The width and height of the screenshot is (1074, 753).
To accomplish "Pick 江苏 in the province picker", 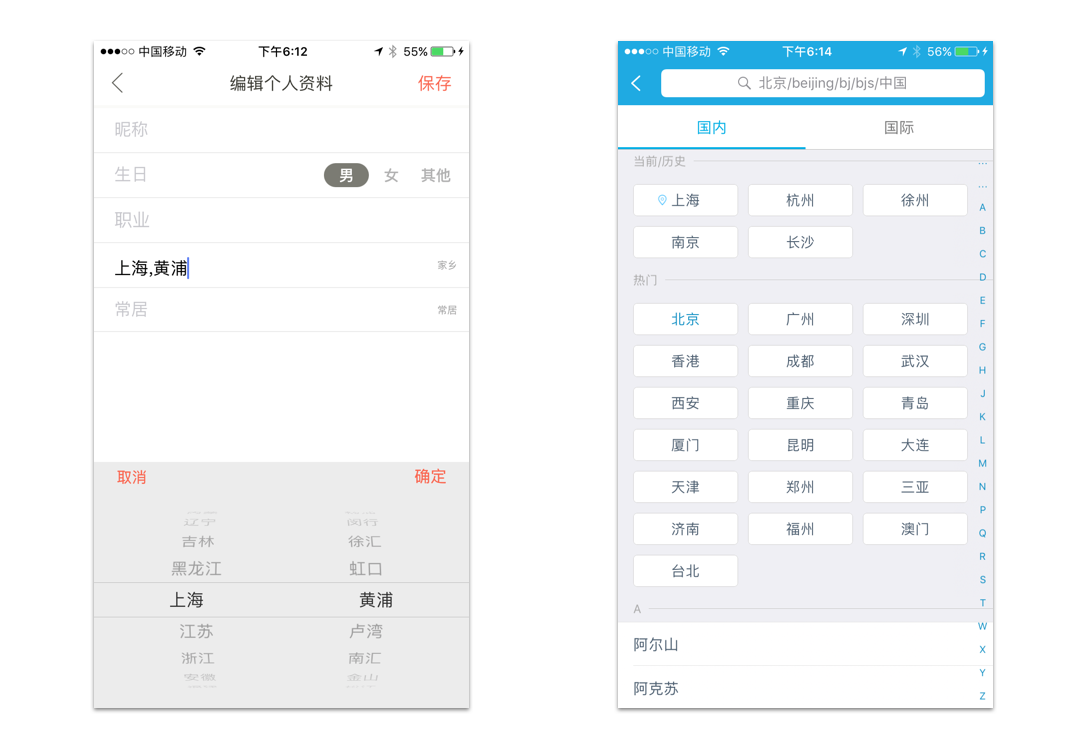I will pos(196,631).
